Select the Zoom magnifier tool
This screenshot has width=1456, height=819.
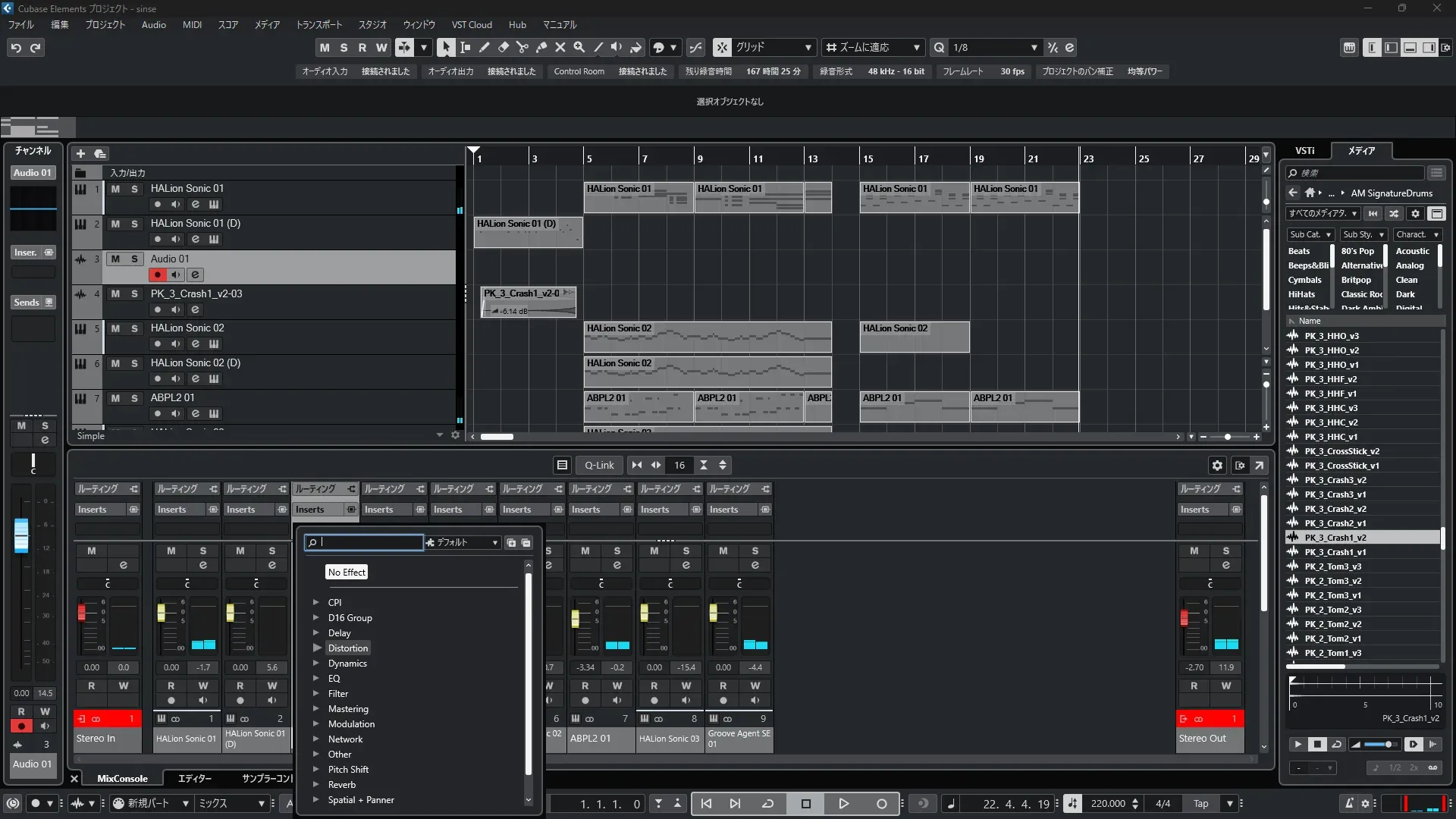pos(579,47)
